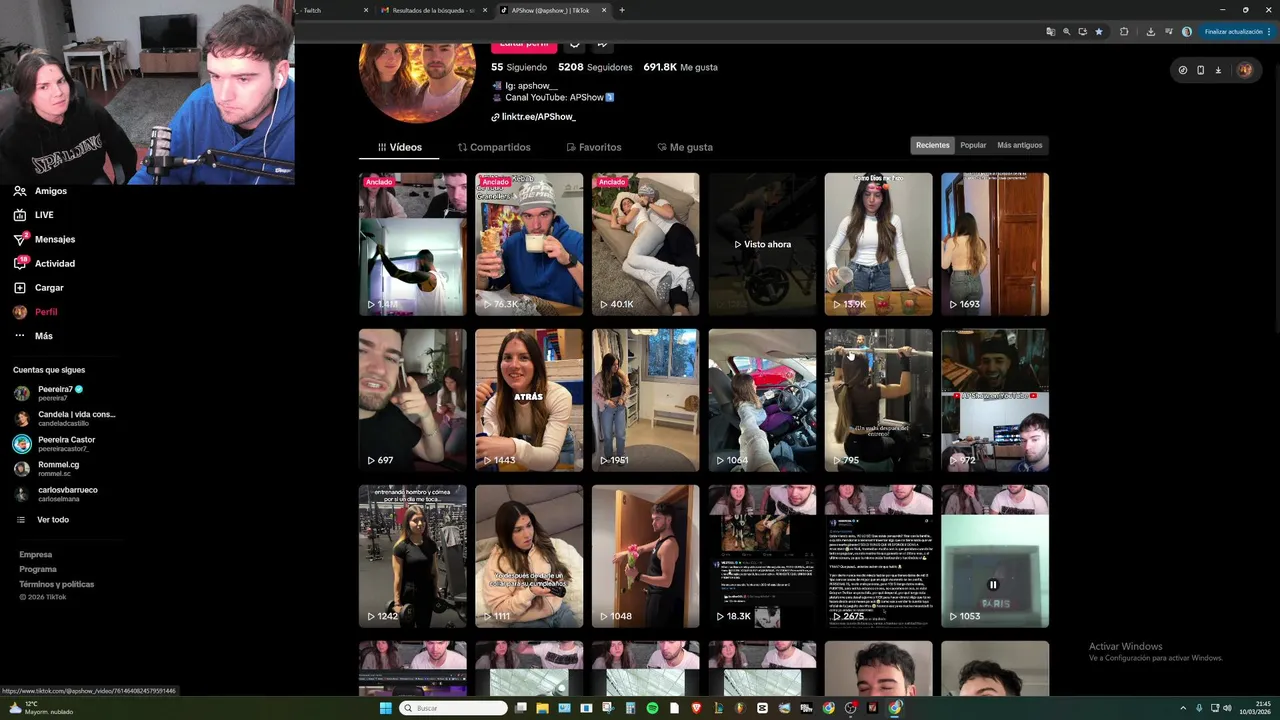Click TikTok phone app icon in top pill
Viewport: 1280px width, 720px height.
point(1200,70)
